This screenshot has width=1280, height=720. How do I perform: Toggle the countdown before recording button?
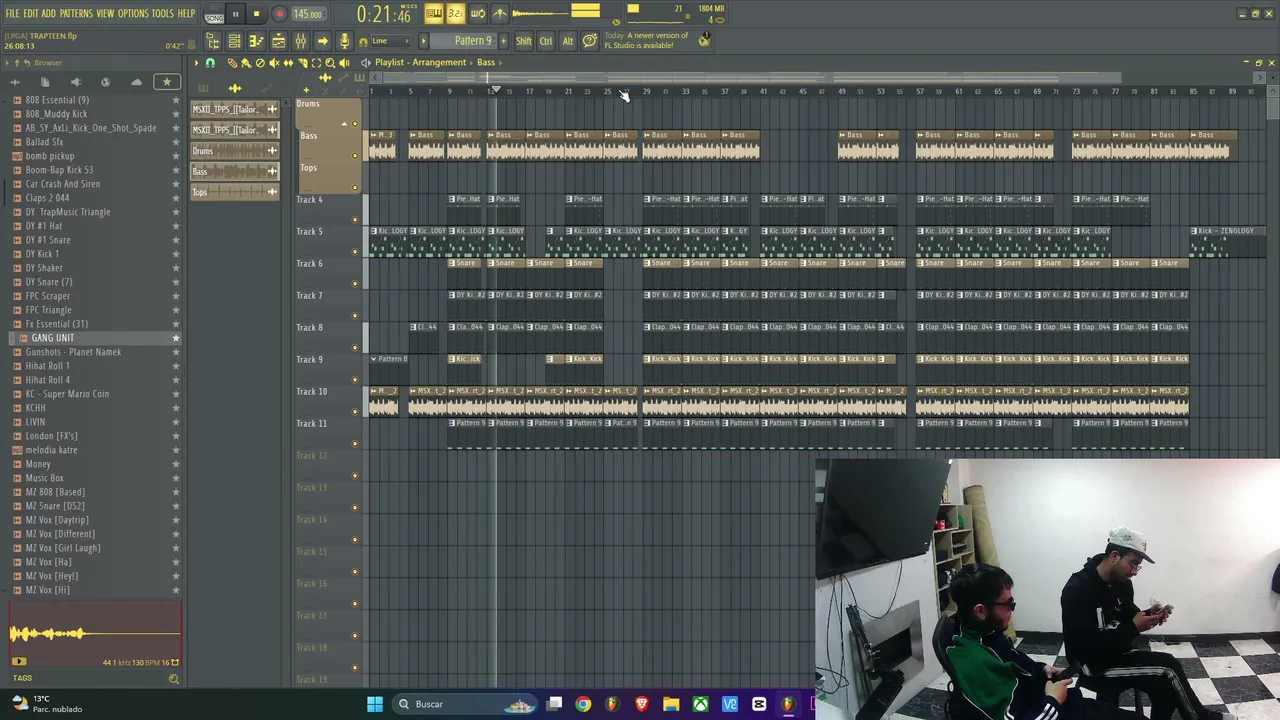(455, 14)
